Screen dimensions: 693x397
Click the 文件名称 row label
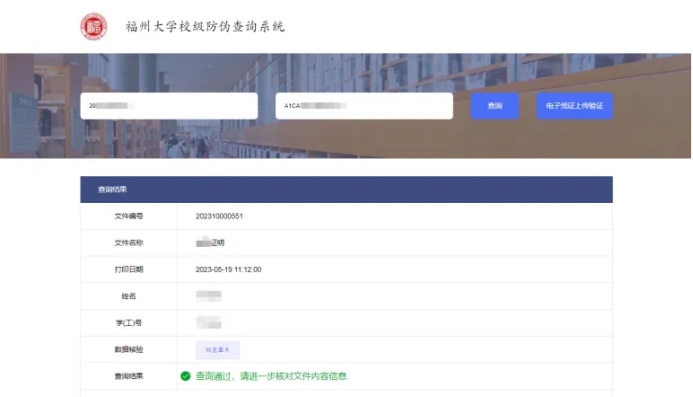pos(129,243)
